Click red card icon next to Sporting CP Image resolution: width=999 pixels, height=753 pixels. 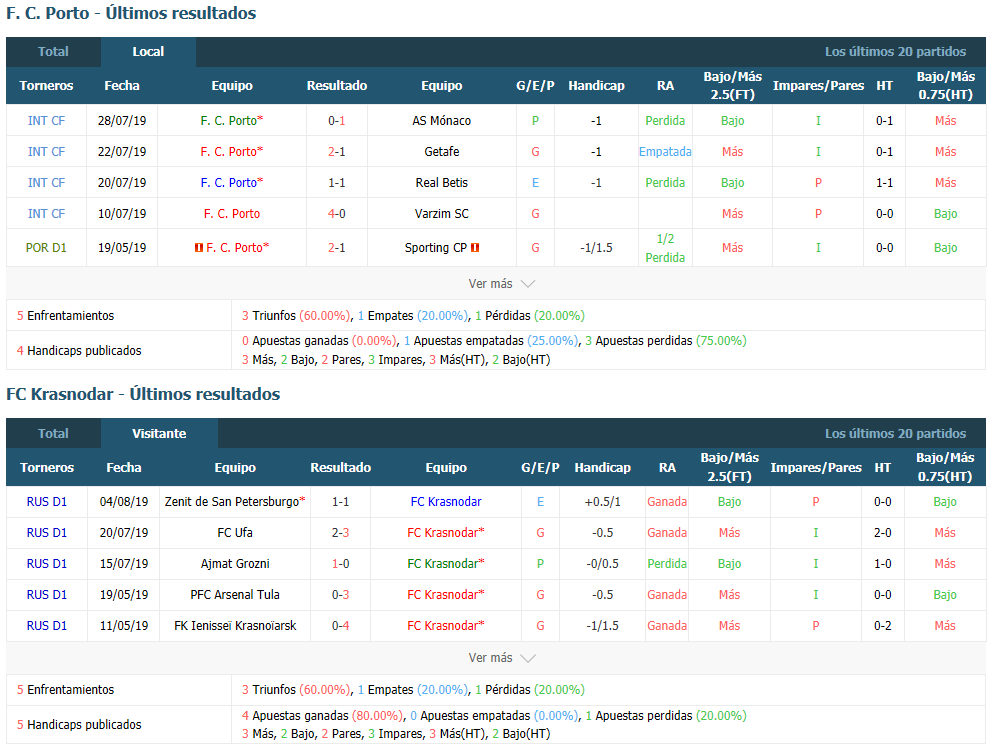click(475, 247)
